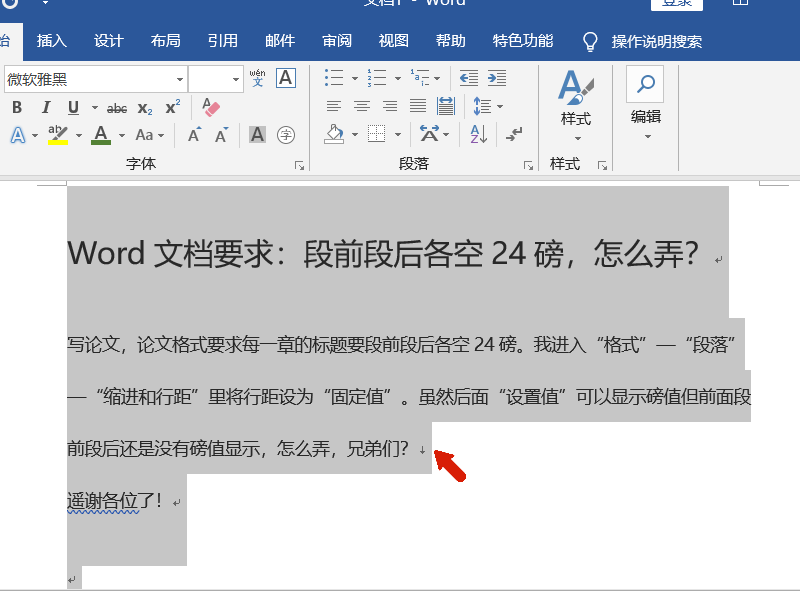800x600 pixels.
Task: Open Styles pane launcher
Action: 602,165
